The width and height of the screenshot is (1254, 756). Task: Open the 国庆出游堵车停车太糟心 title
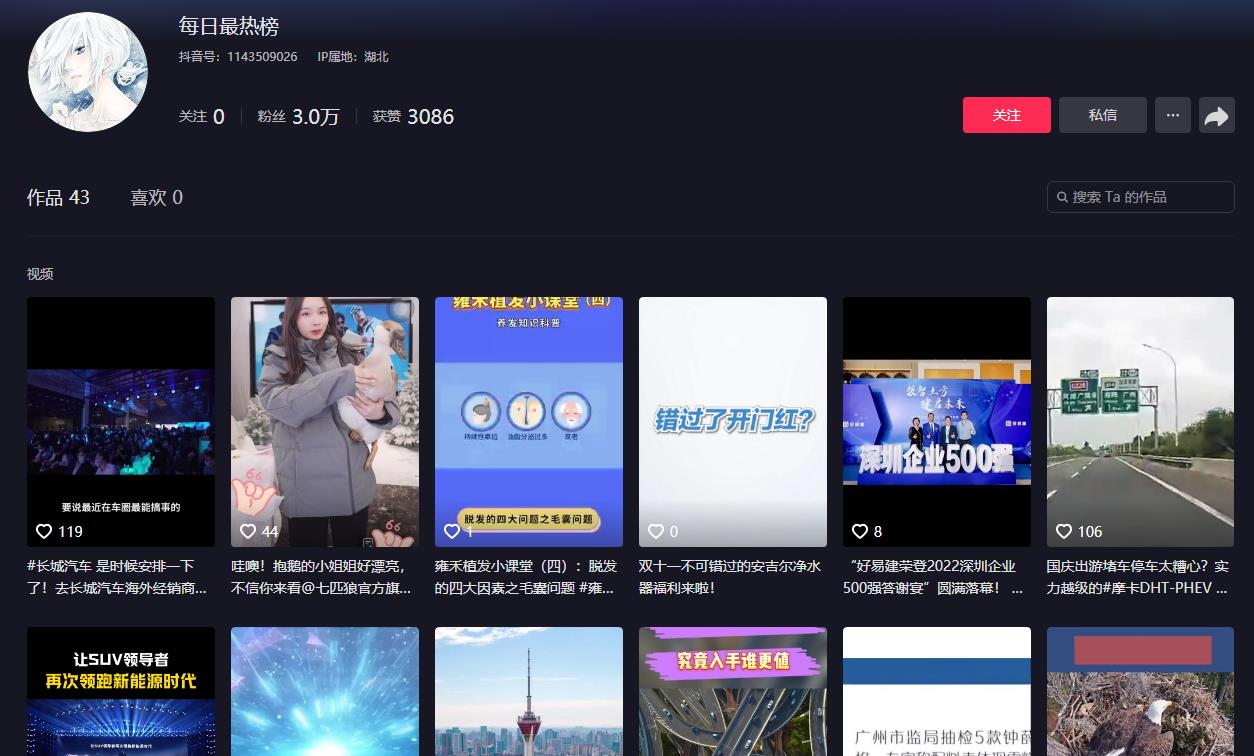coord(1139,577)
